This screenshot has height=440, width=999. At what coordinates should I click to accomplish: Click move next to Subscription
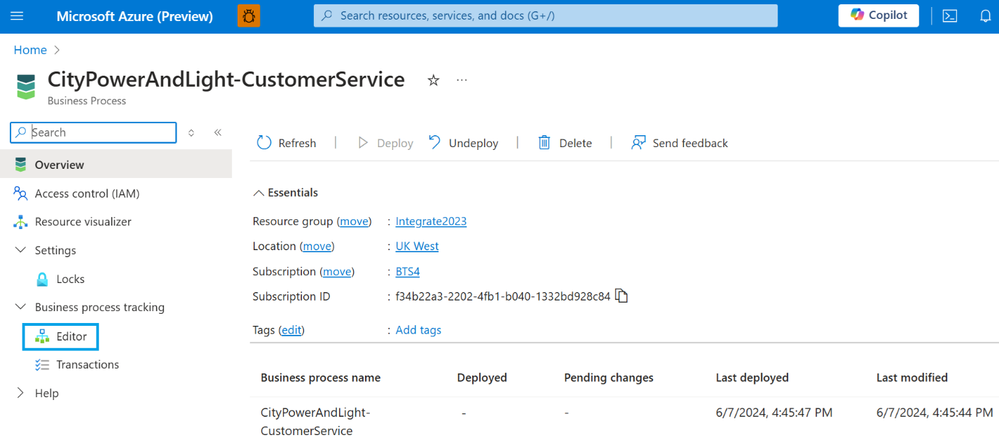coord(337,272)
